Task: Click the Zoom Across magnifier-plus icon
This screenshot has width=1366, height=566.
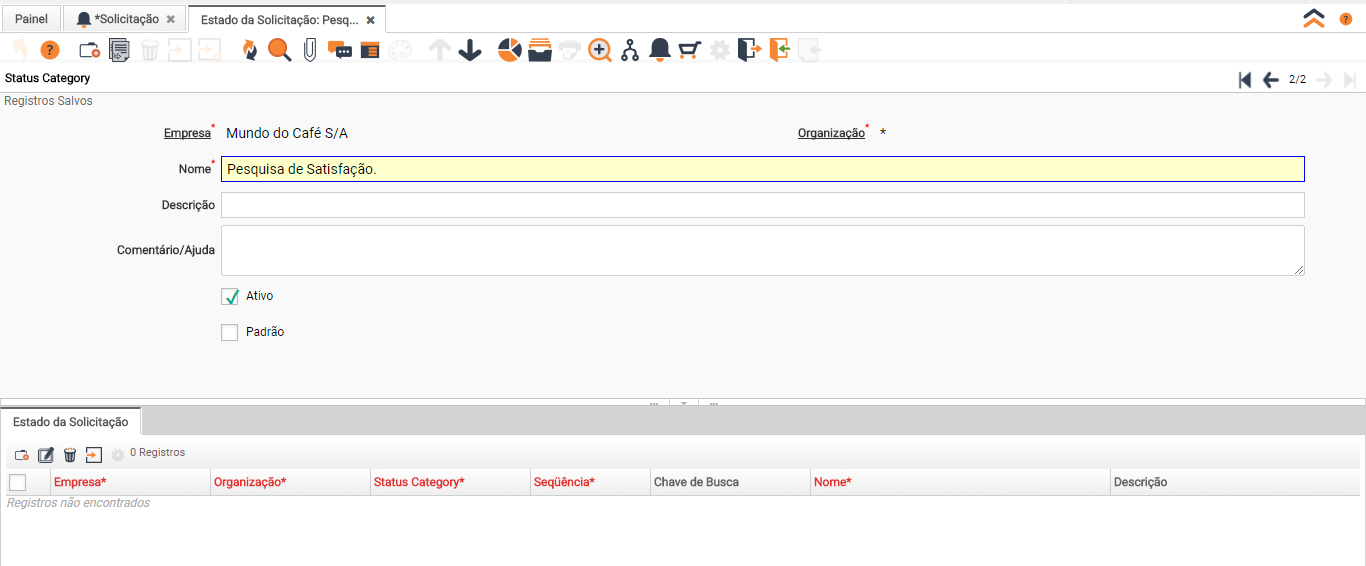Action: 599,50
